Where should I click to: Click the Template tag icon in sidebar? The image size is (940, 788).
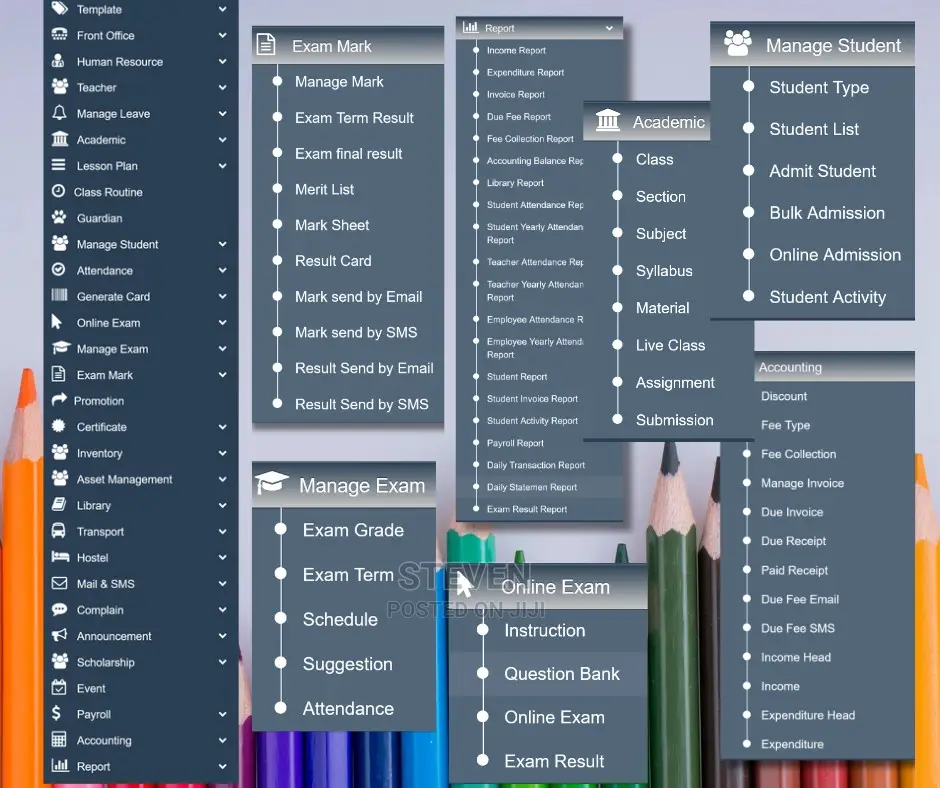coord(59,8)
